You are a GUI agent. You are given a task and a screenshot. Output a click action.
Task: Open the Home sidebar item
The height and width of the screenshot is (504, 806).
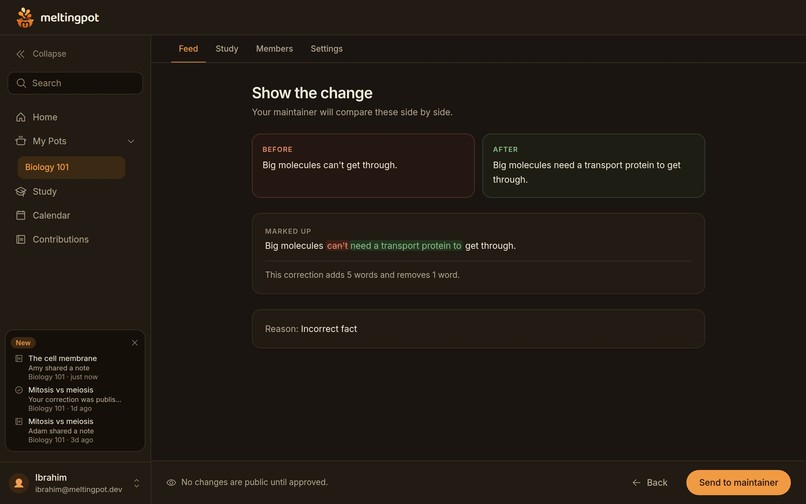pos(75,117)
